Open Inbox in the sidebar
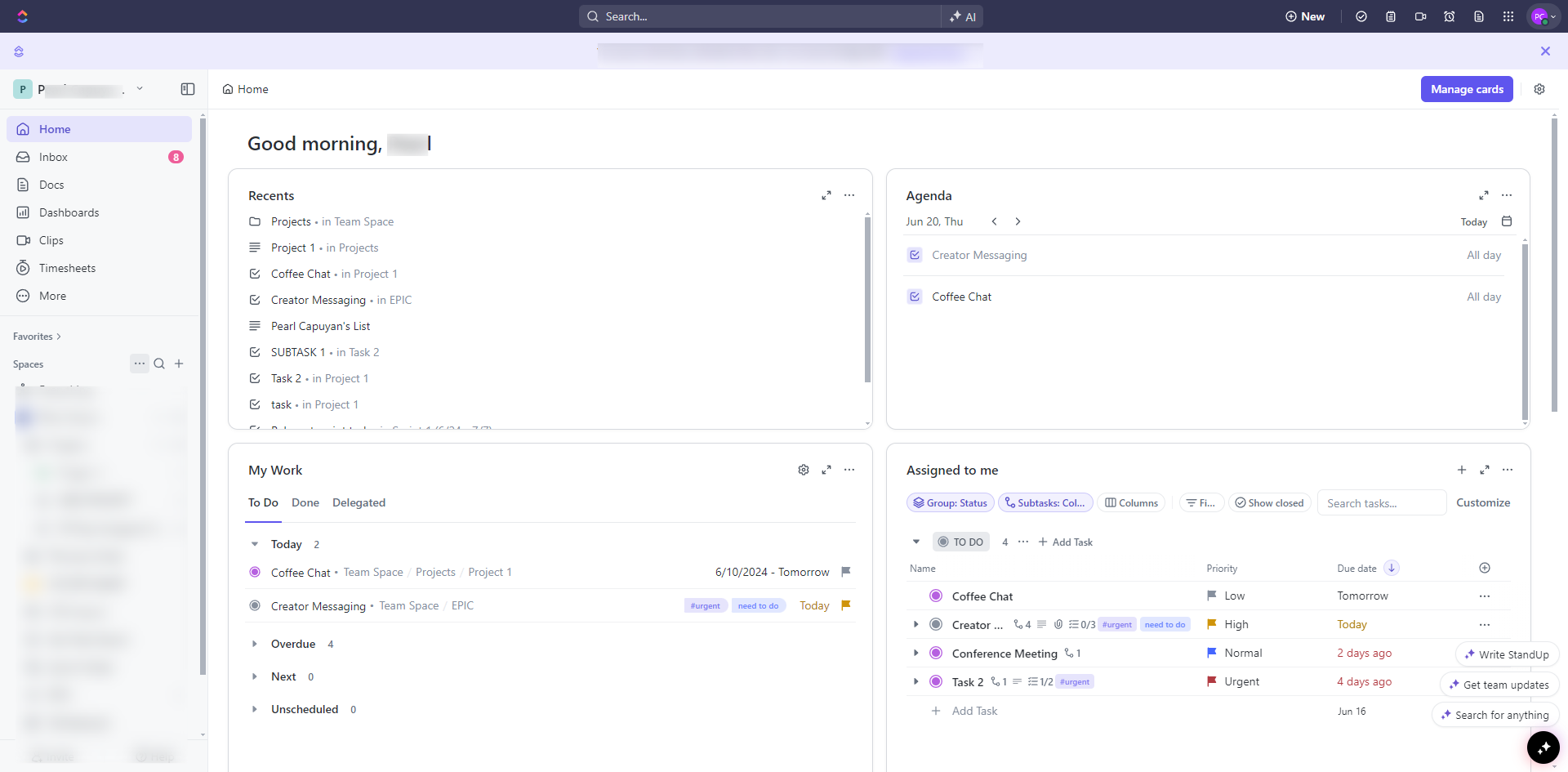 [100, 157]
